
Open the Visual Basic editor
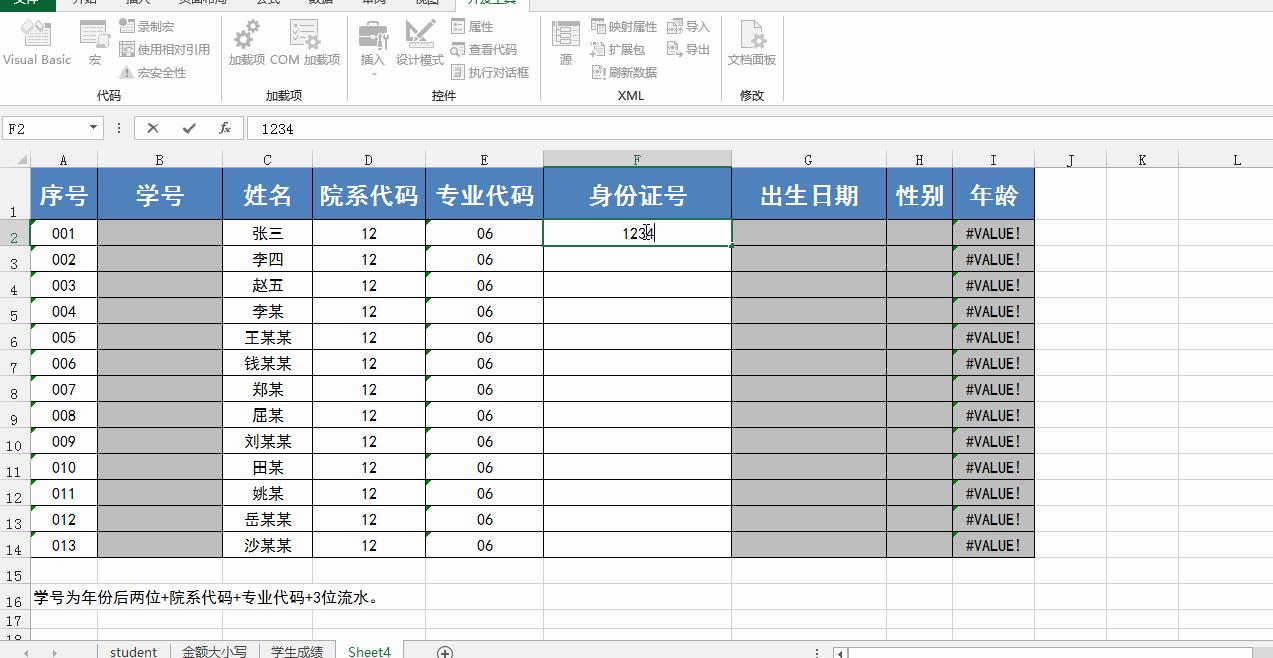click(x=37, y=45)
